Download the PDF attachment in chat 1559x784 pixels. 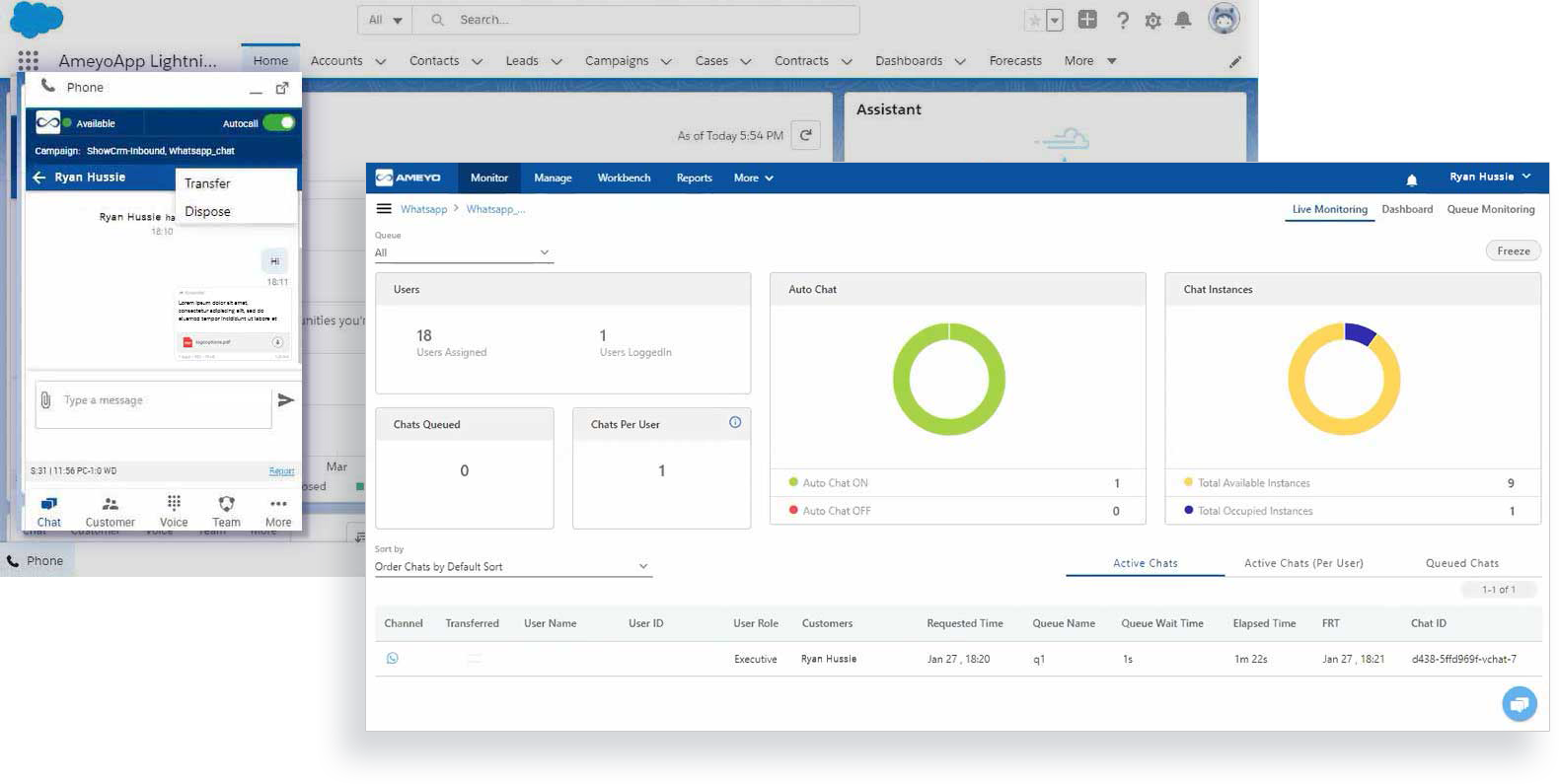pyautogui.click(x=277, y=342)
